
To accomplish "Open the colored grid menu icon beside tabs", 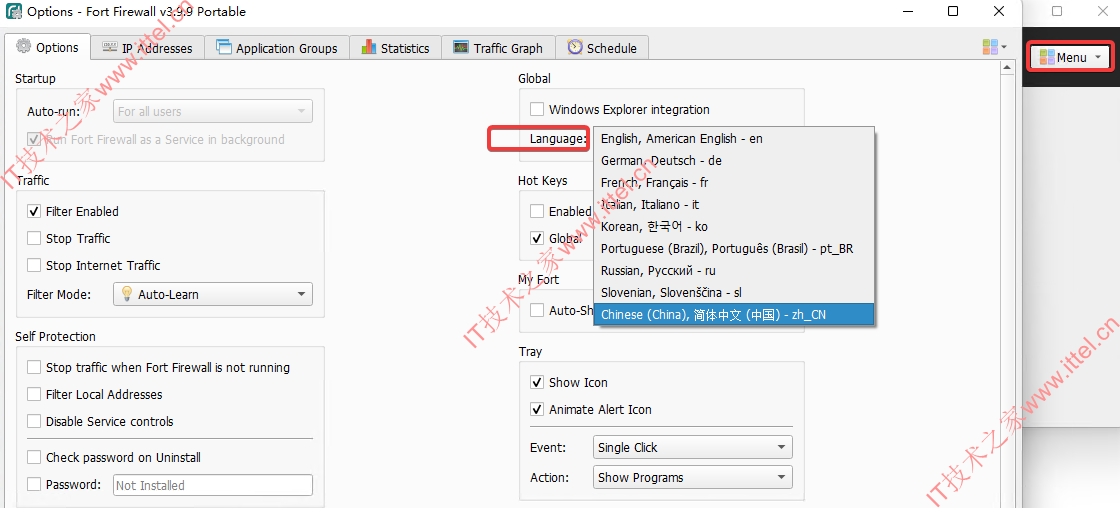I will 994,46.
